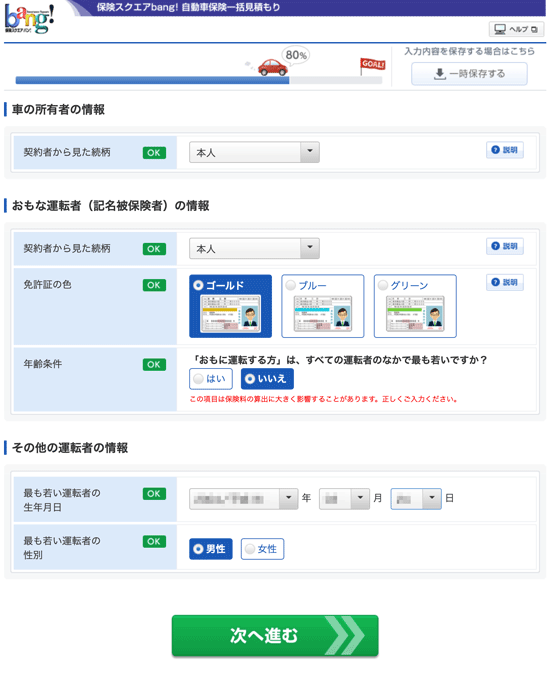Select 女性 as the youngest driver's gender
Screen dimensions: 550x676
[262, 549]
